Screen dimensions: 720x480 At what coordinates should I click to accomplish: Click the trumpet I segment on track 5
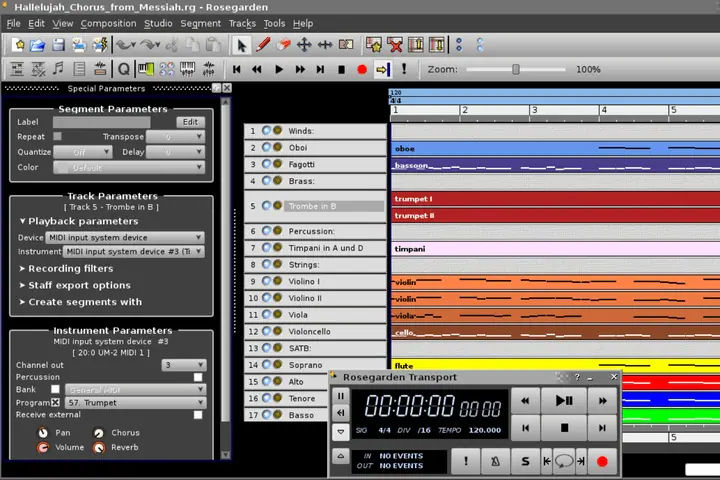(555, 199)
